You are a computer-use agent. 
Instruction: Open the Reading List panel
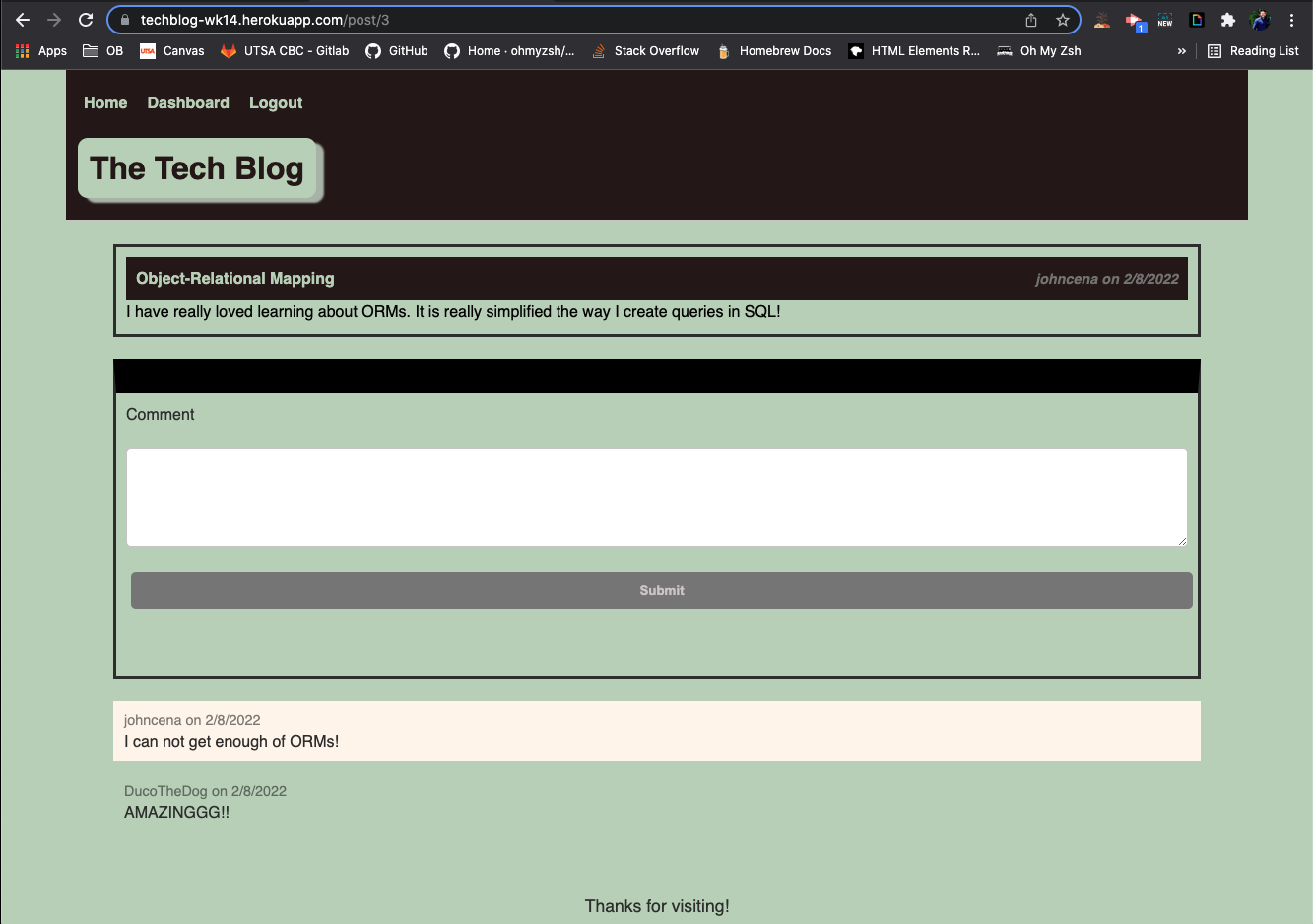[x=1253, y=50]
